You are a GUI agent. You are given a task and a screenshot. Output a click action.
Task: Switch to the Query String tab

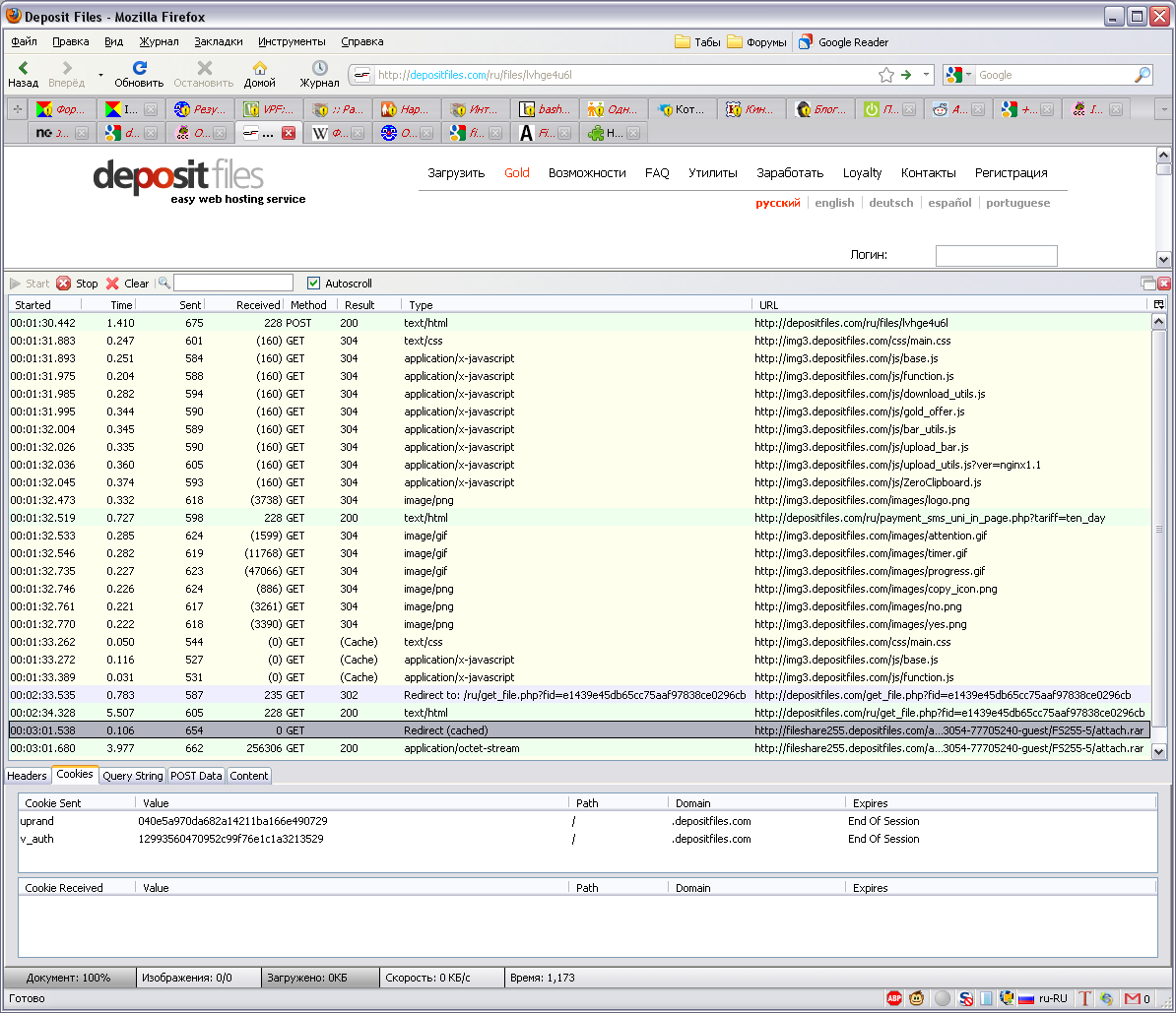133,776
